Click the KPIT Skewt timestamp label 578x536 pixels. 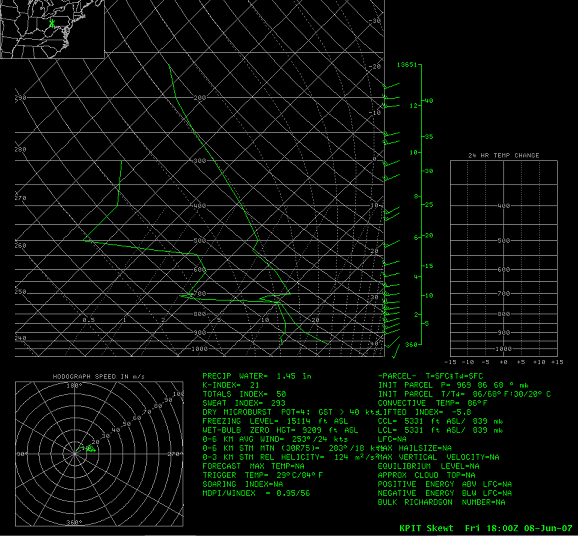486,528
